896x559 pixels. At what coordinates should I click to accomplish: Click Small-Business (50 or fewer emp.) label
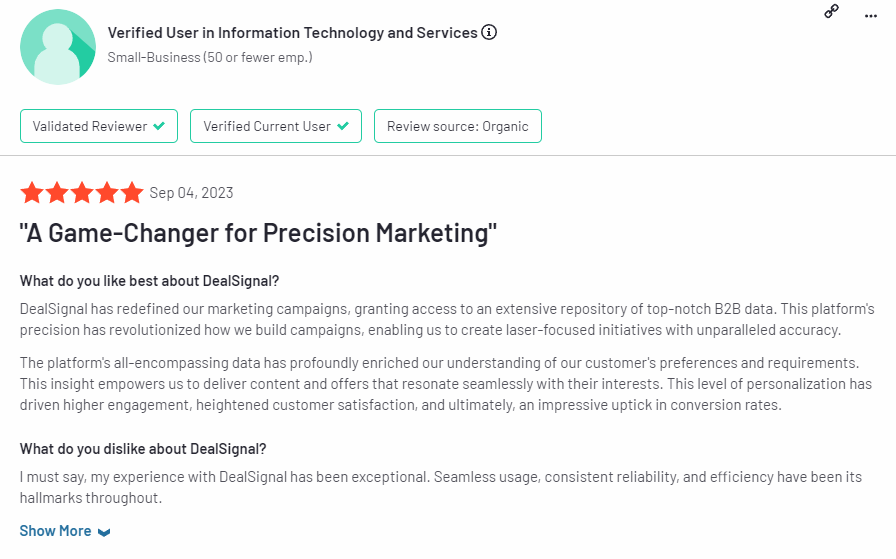[210, 57]
